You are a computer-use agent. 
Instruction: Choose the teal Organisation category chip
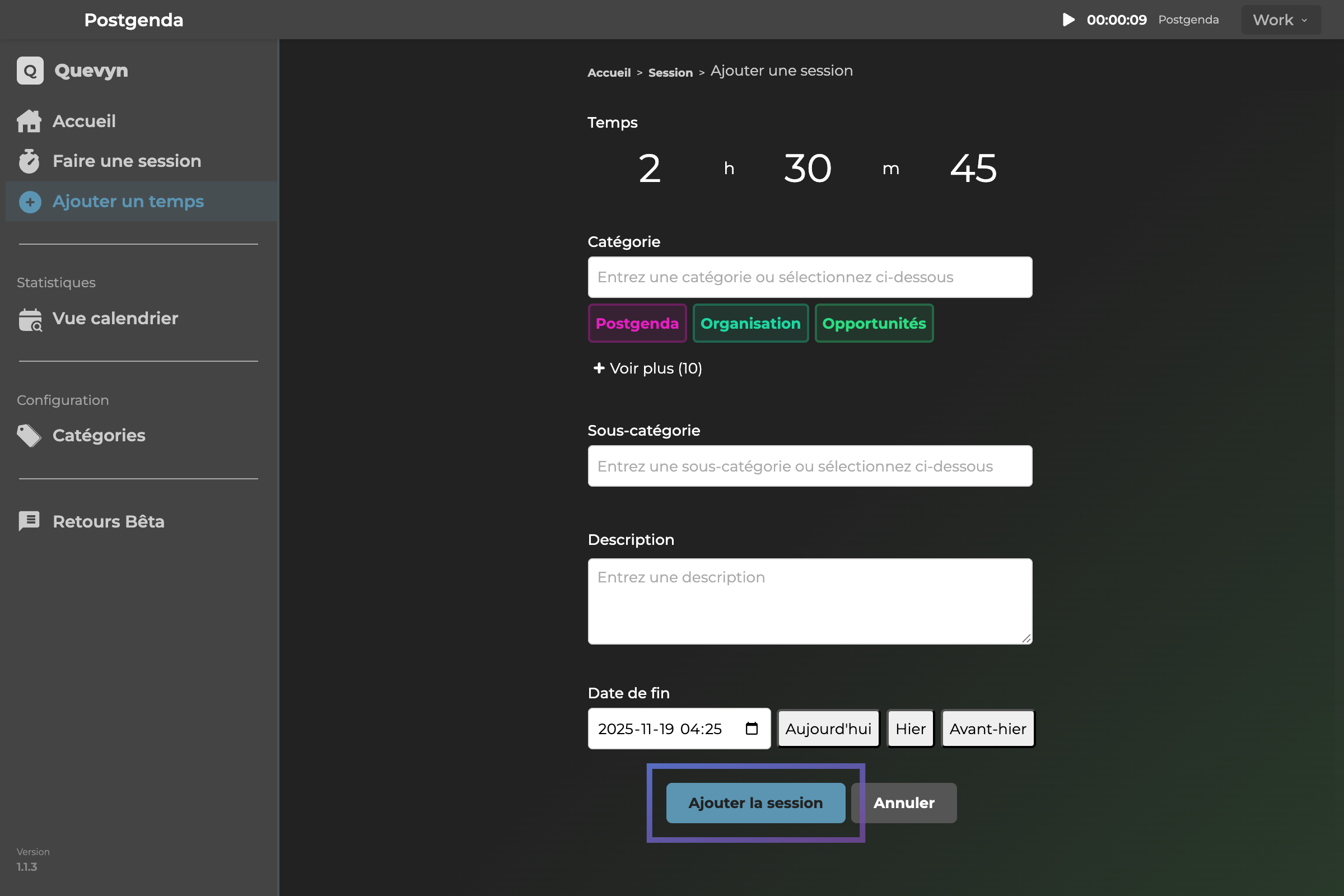[750, 324]
